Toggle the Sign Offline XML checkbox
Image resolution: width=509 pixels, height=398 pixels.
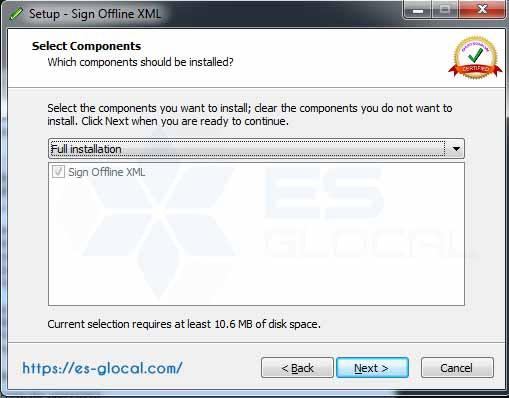pos(58,172)
